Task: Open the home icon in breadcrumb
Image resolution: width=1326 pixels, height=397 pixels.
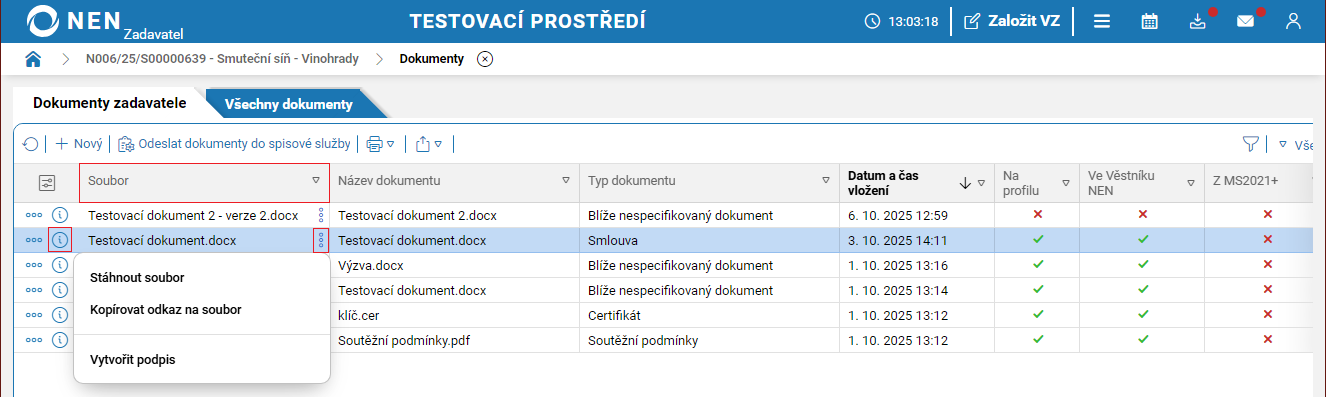Action: pyautogui.click(x=33, y=59)
